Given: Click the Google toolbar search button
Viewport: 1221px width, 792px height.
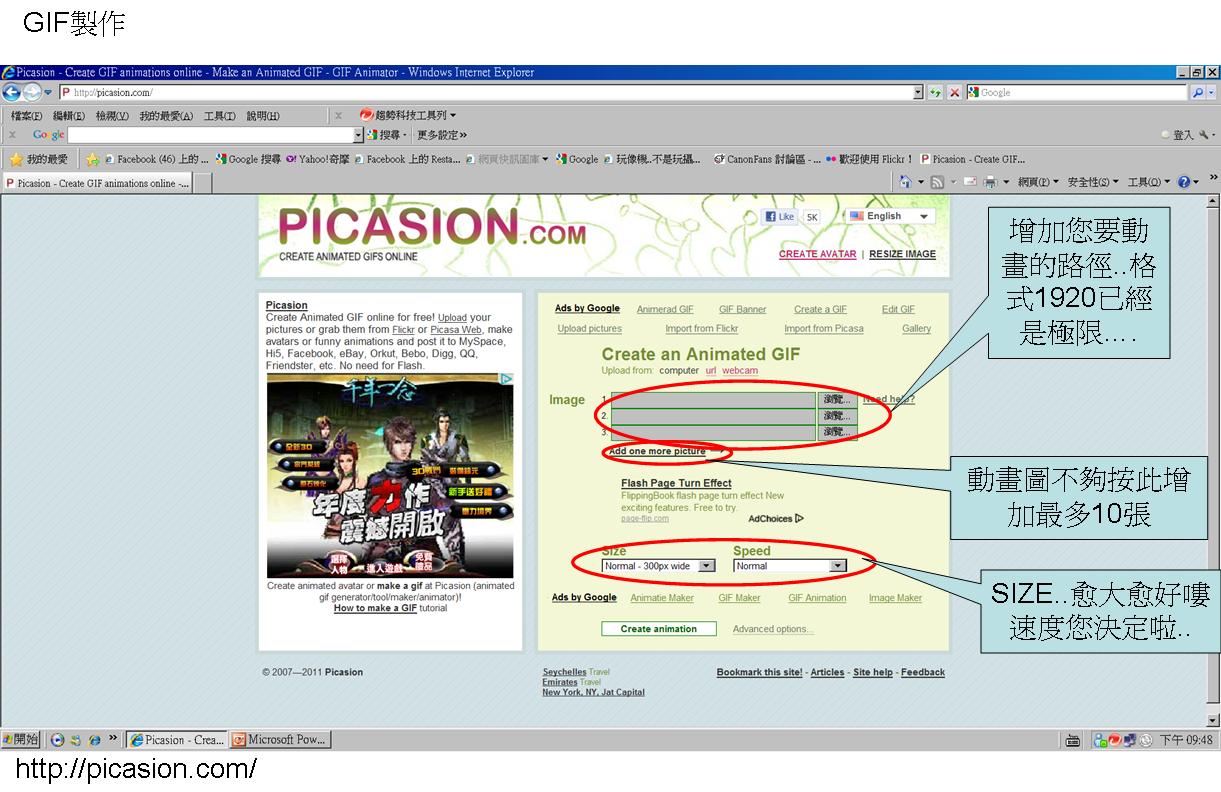Looking at the screenshot, I should pos(384,135).
